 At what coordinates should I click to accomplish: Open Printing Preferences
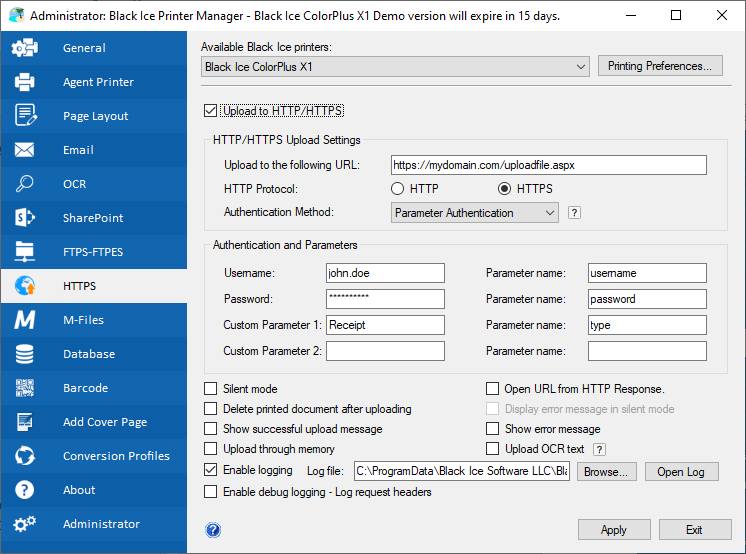[x=660, y=66]
